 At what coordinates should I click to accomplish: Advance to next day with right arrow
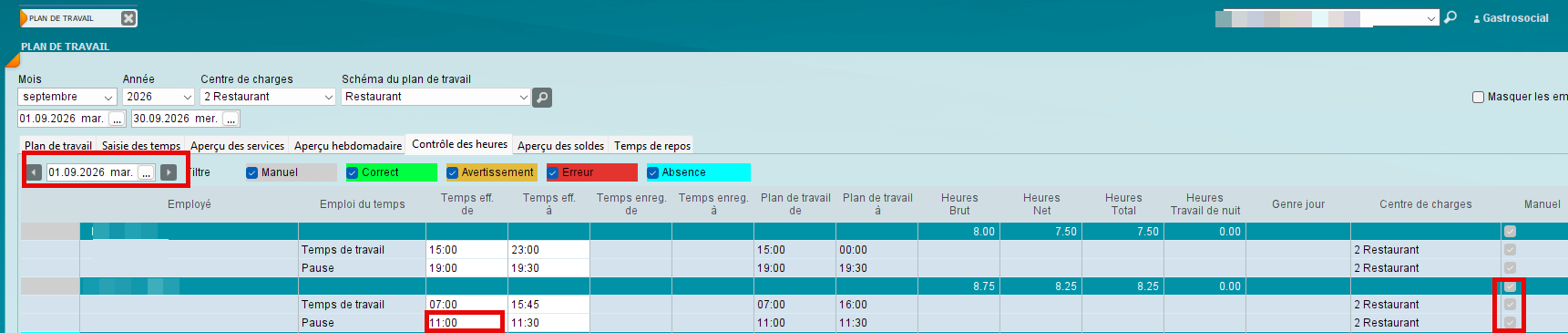tap(169, 172)
